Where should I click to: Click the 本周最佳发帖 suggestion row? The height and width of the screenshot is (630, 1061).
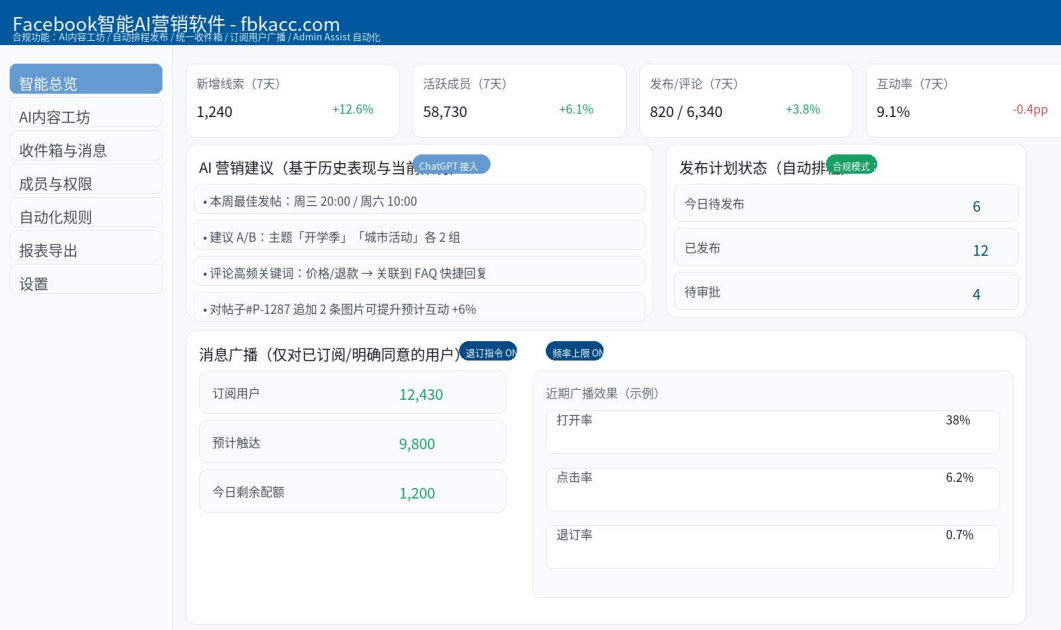pyautogui.click(x=419, y=200)
